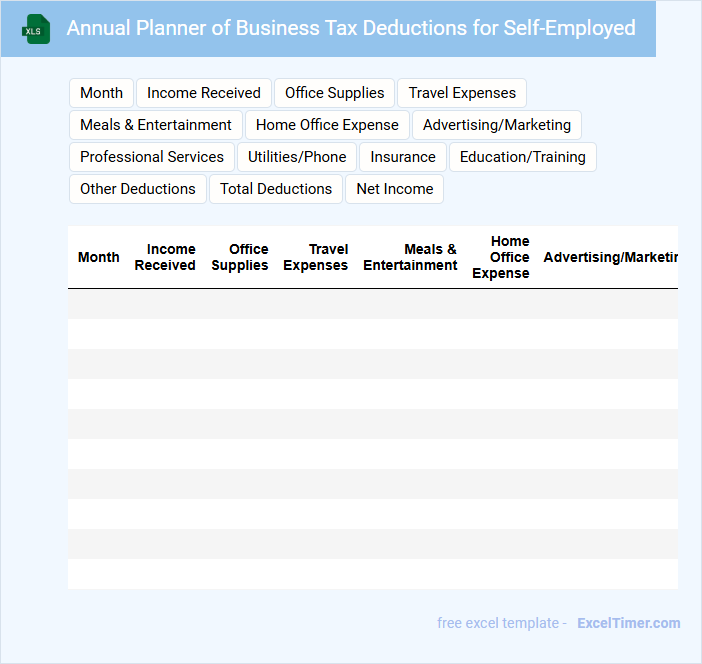This screenshot has height=664, width=702.
Task: Choose the Utilities/Phone tag
Action: coord(297,157)
